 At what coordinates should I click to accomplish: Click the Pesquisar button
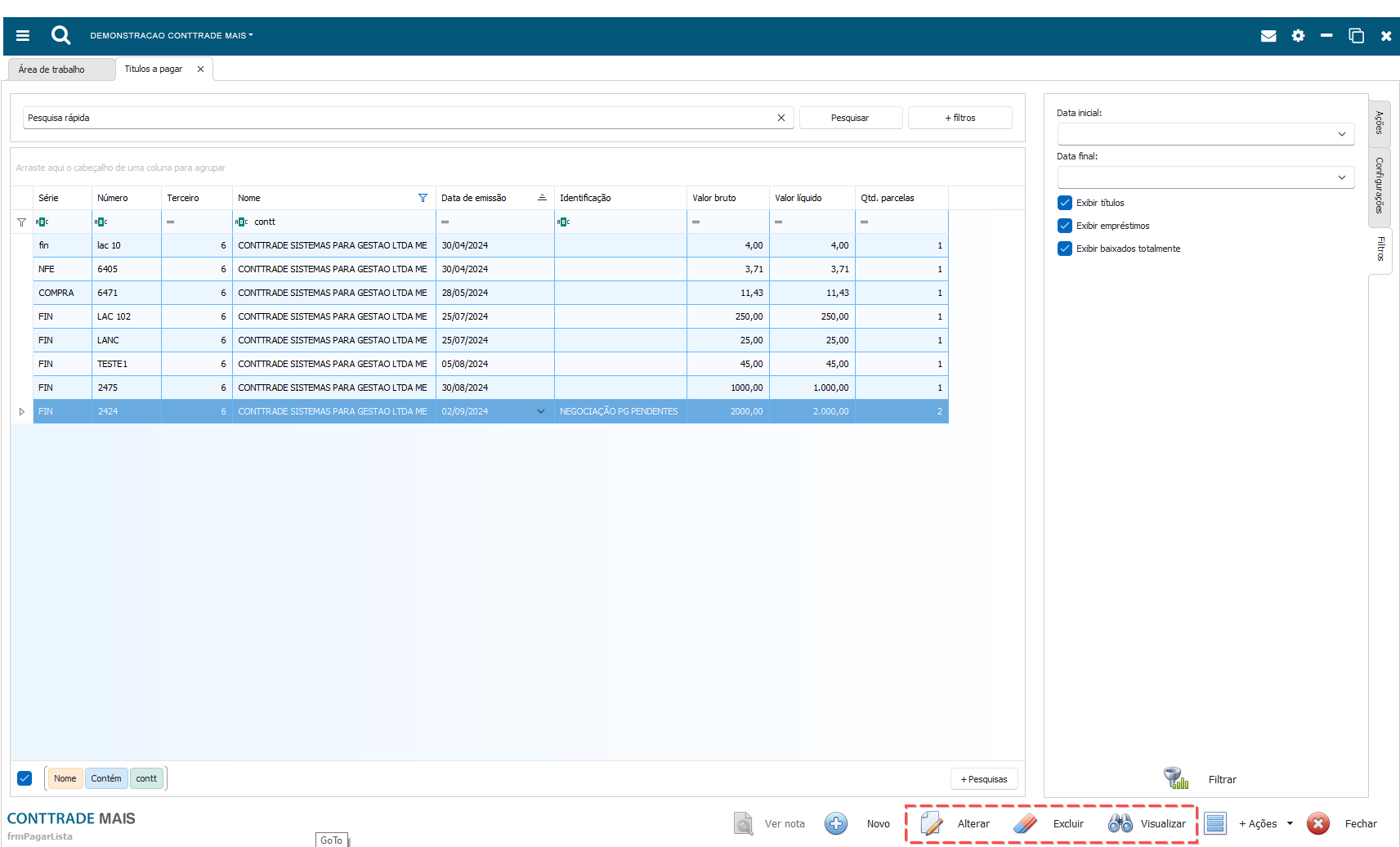click(850, 118)
